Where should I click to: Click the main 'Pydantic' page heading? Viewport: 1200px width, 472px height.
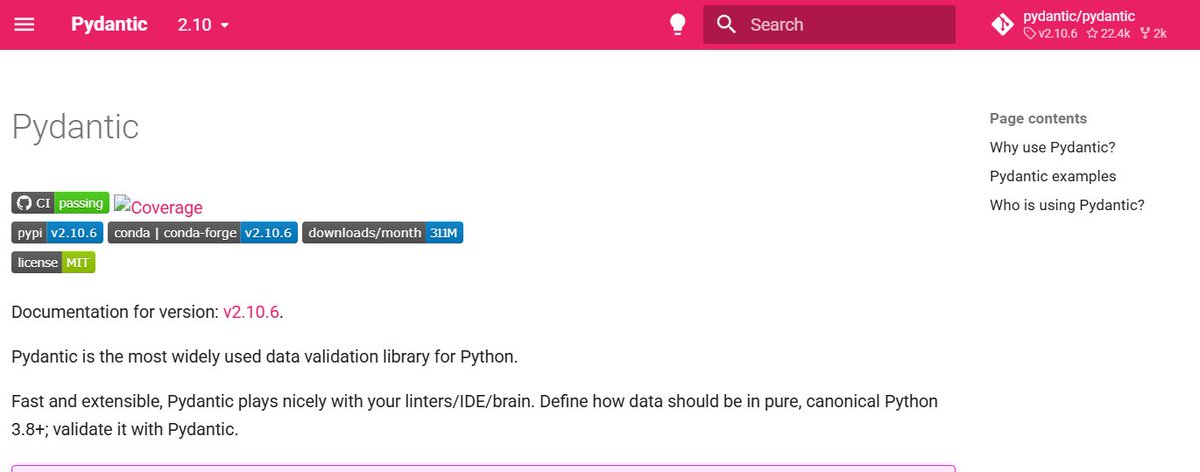click(75, 127)
